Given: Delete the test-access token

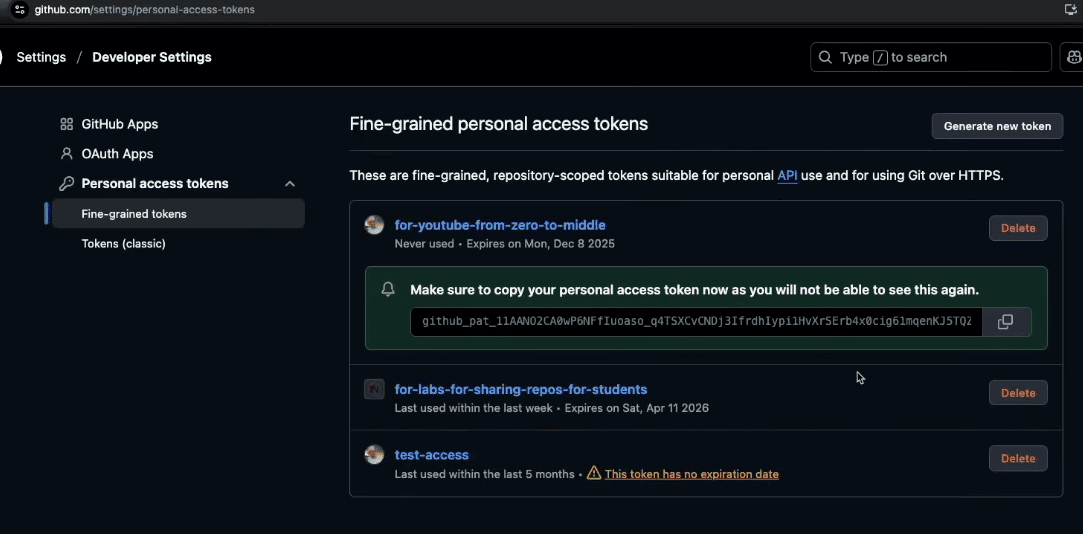Looking at the screenshot, I should [x=1018, y=458].
